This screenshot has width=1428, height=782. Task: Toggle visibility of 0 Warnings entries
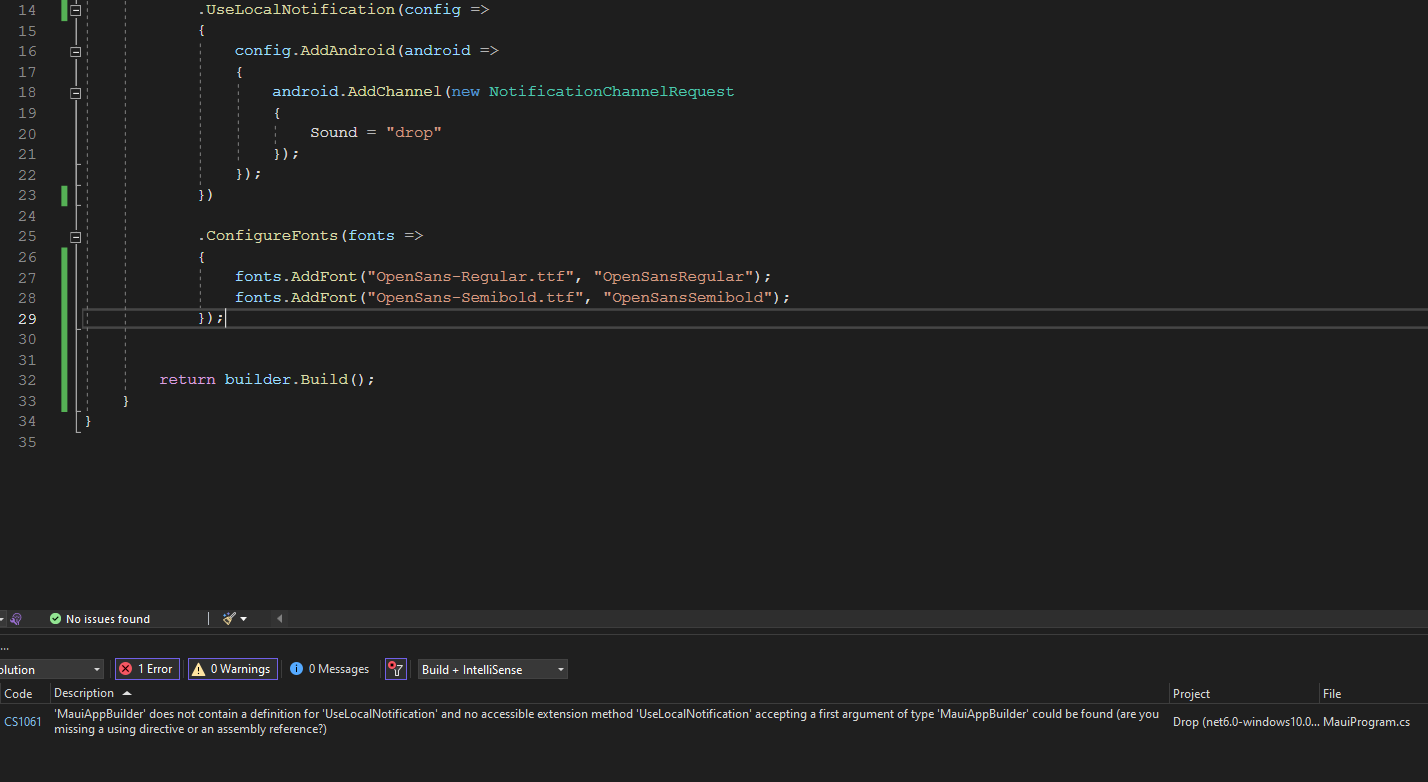pos(232,668)
